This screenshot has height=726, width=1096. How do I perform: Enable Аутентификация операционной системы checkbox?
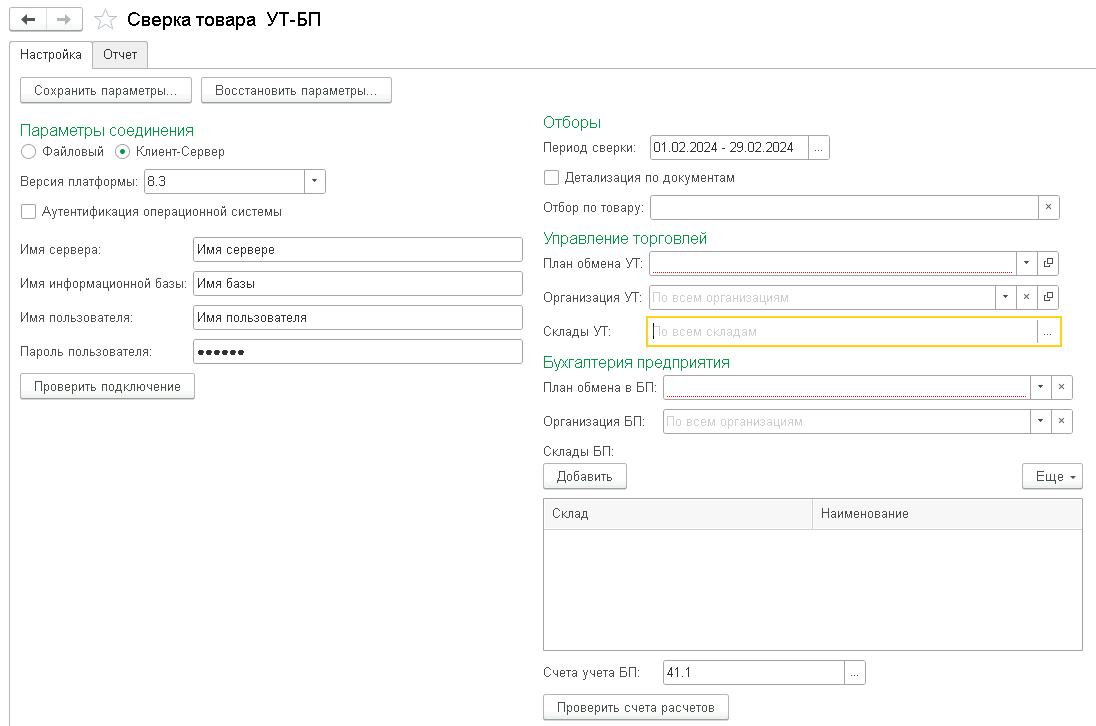click(x=28, y=212)
